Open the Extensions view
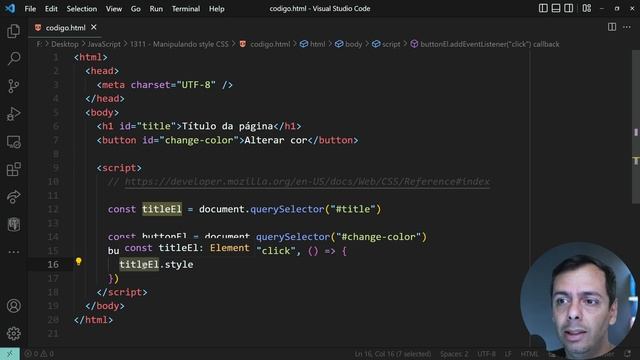Viewport: 640px width, 360px height. tap(13, 169)
